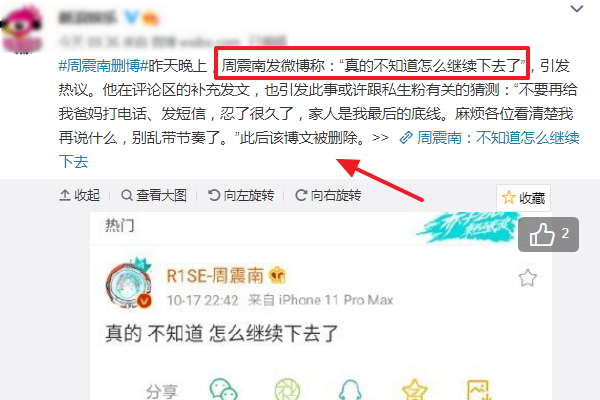Collapse the image with 收起

pos(80,195)
